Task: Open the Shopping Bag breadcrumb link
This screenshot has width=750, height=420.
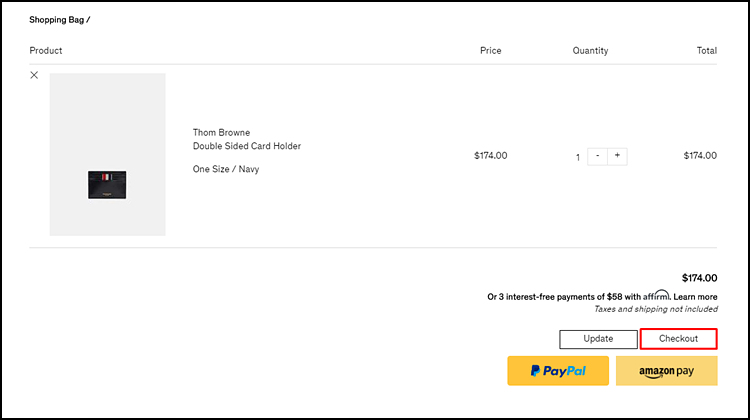Action: tap(56, 20)
